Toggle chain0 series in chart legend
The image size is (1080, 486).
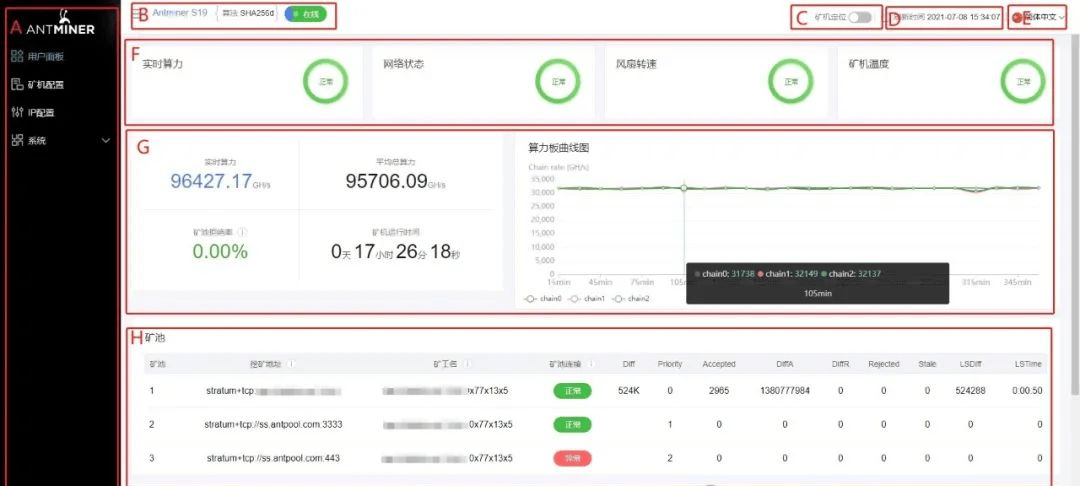(544, 298)
